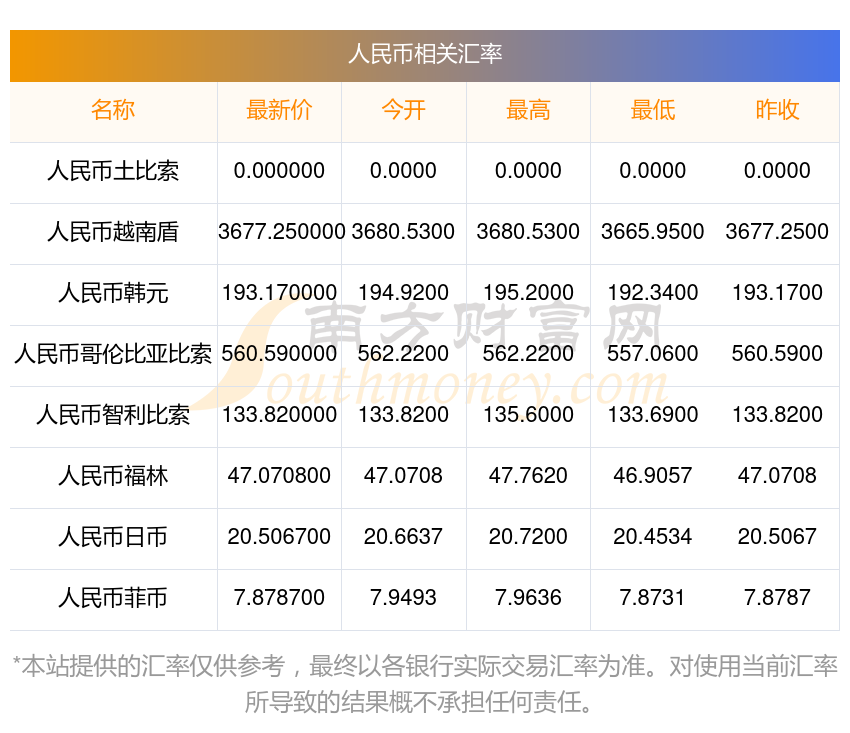This screenshot has width=850, height=733.
Task: Click the 昨收 value 133.8200 for 人民币智利比索
Action: click(777, 415)
